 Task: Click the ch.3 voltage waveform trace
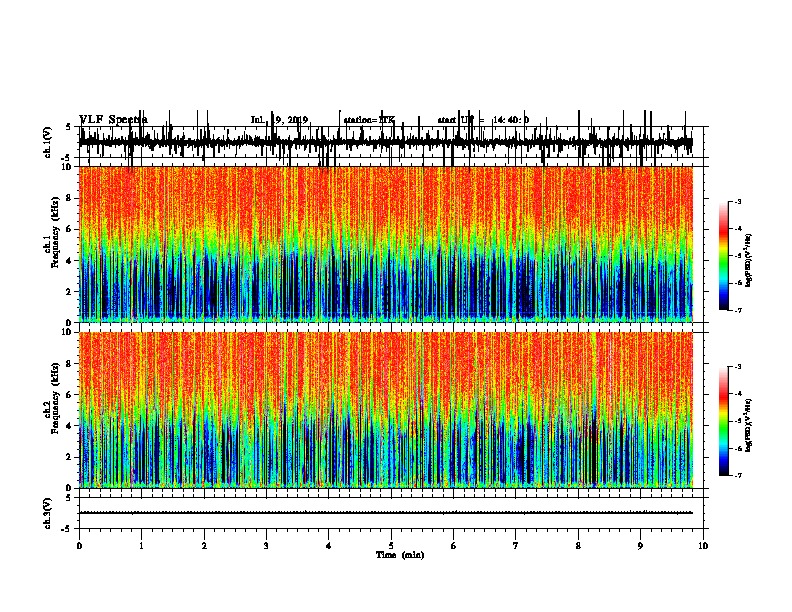tap(386, 513)
